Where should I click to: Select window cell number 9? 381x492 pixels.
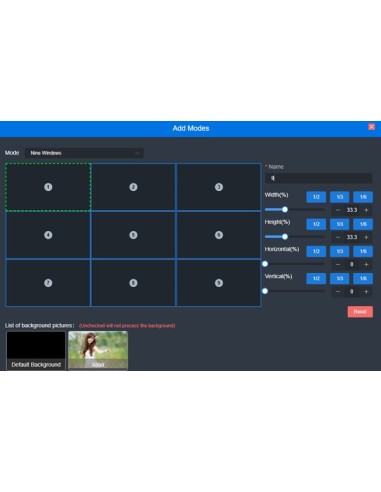(x=219, y=283)
